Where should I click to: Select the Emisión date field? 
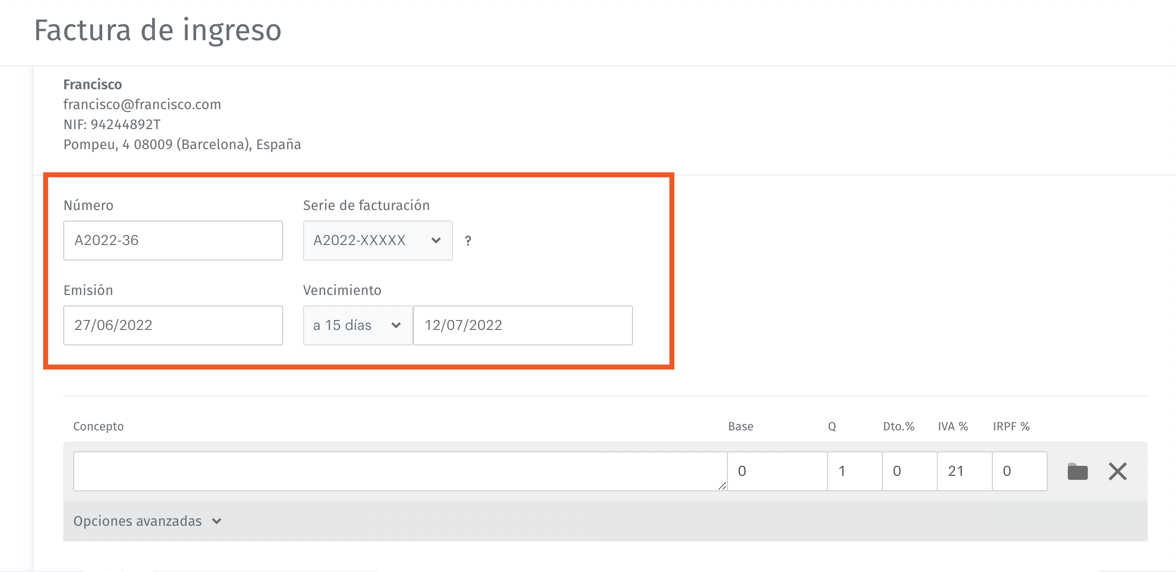(173, 326)
